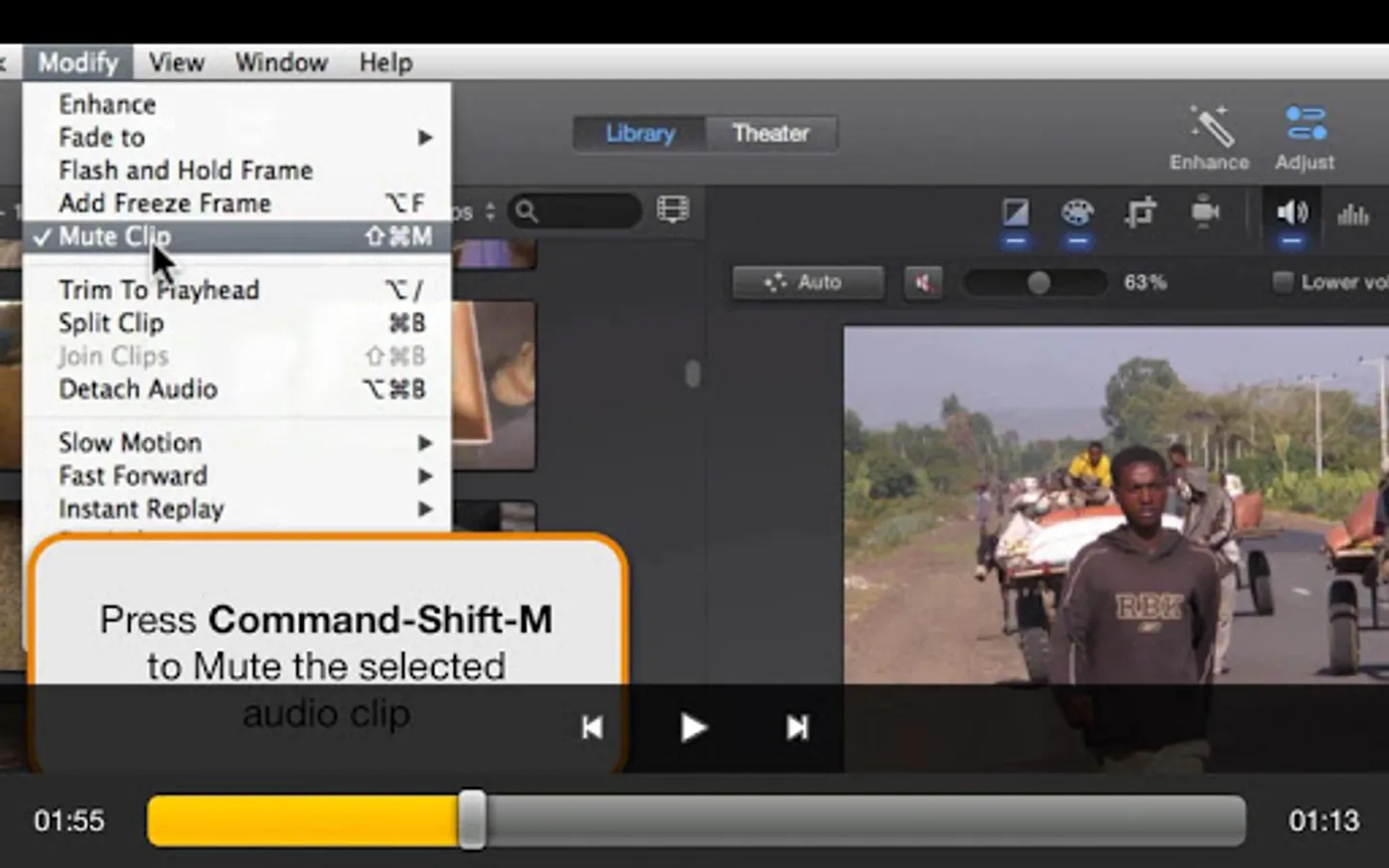Toggle the checked Mute Clip item
Screen dimensions: 1389x868
236,236
